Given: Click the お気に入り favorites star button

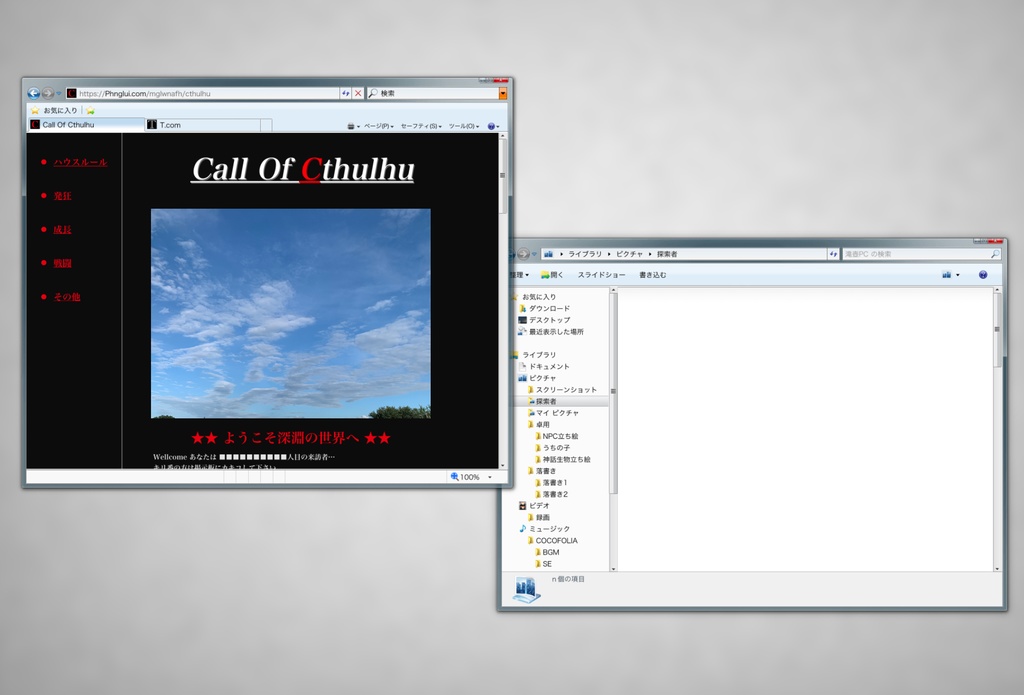Looking at the screenshot, I should 54,110.
